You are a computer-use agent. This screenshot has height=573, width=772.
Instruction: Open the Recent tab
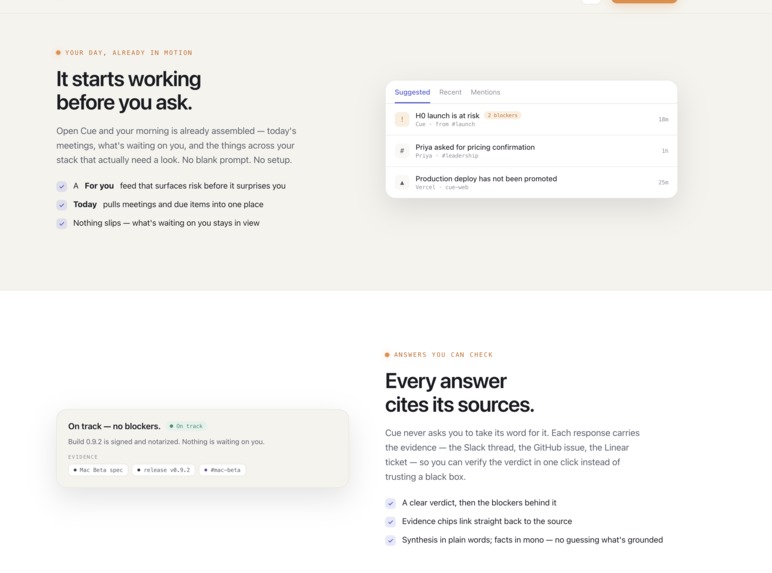coord(450,92)
